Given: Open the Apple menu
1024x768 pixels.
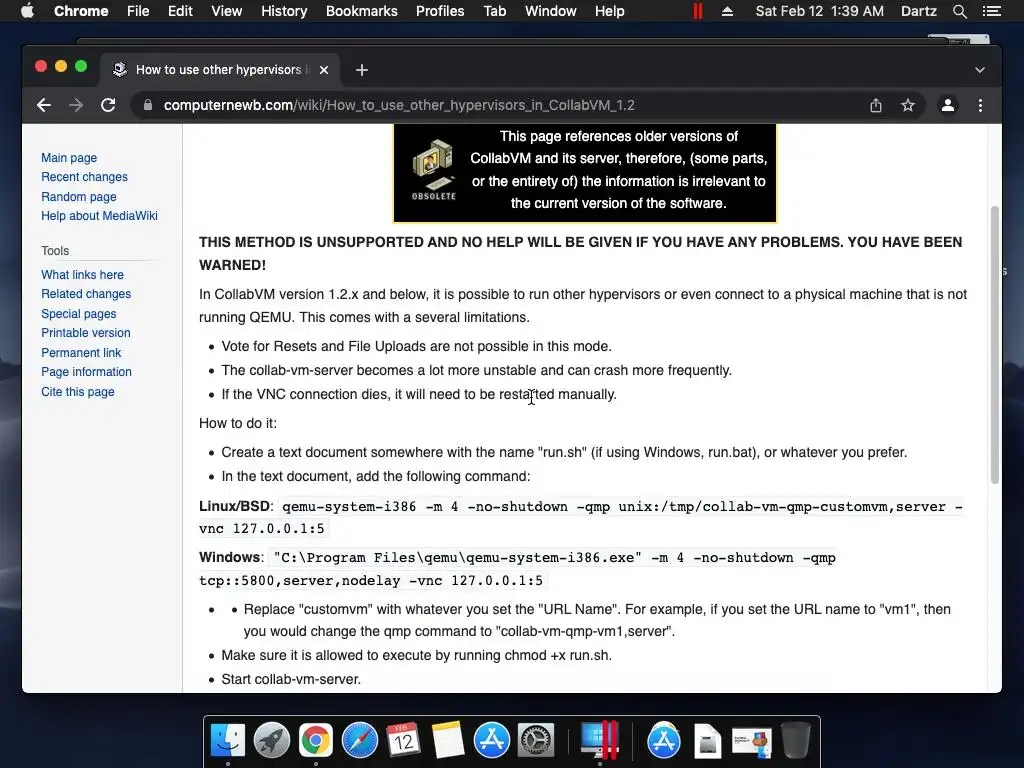Looking at the screenshot, I should pos(27,11).
